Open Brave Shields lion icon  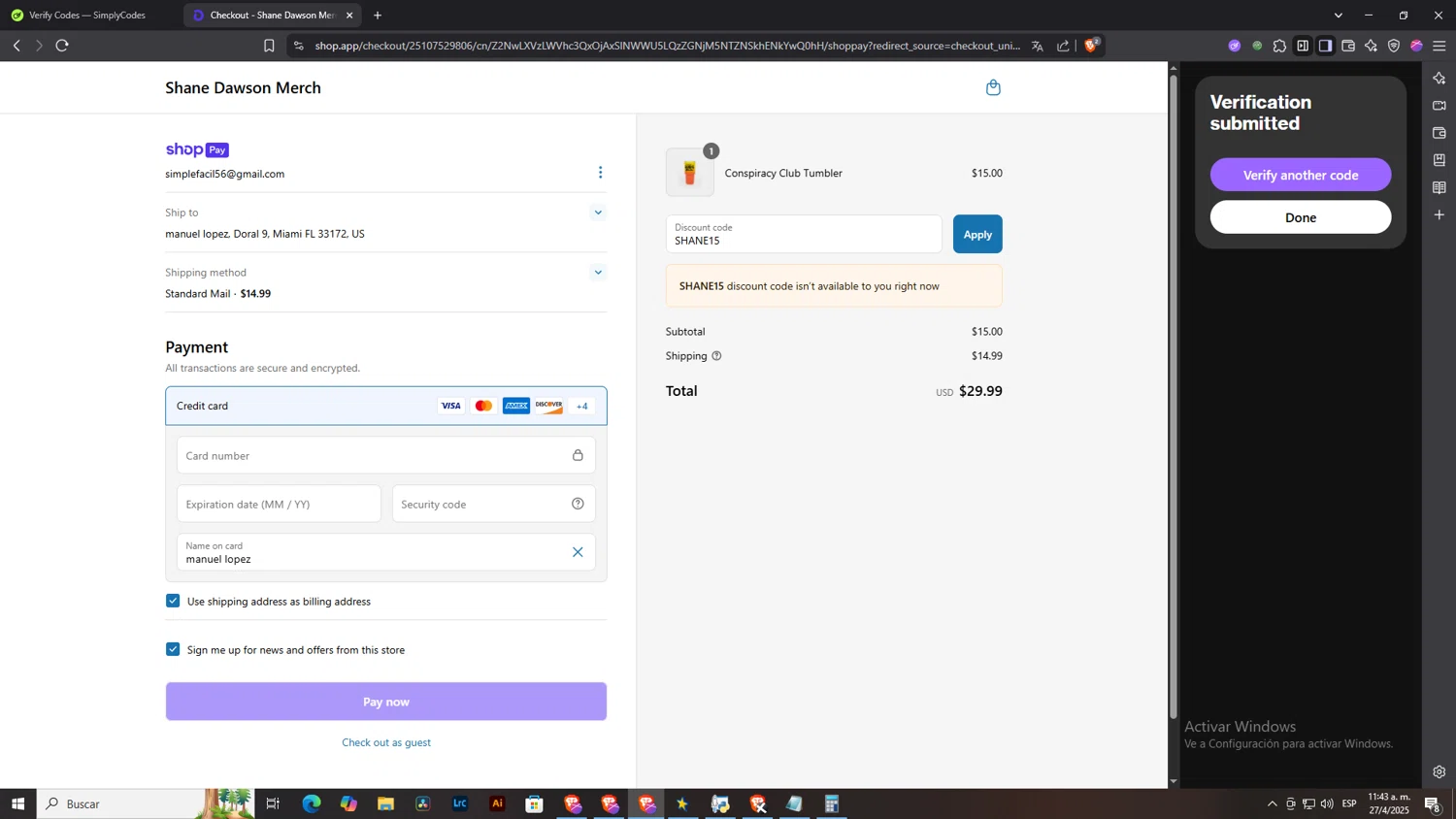point(1091,45)
